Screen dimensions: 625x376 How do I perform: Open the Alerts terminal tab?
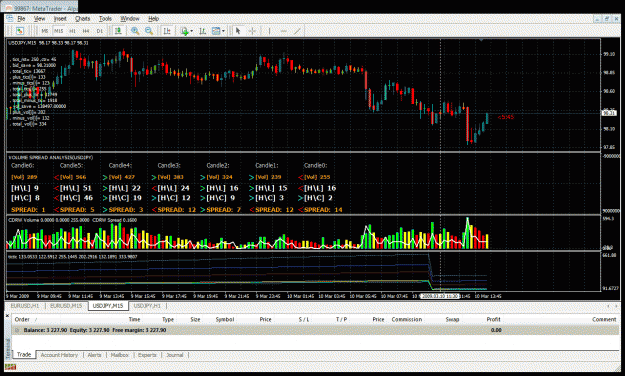tap(94, 355)
